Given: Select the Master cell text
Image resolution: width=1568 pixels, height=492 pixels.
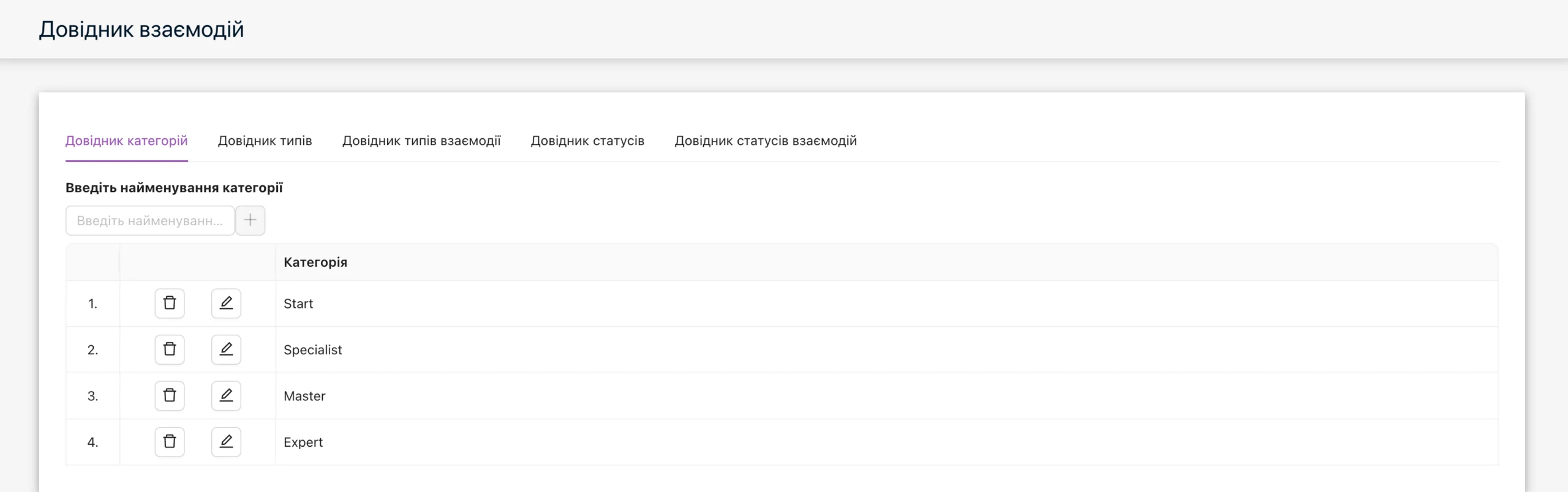Looking at the screenshot, I should point(304,396).
